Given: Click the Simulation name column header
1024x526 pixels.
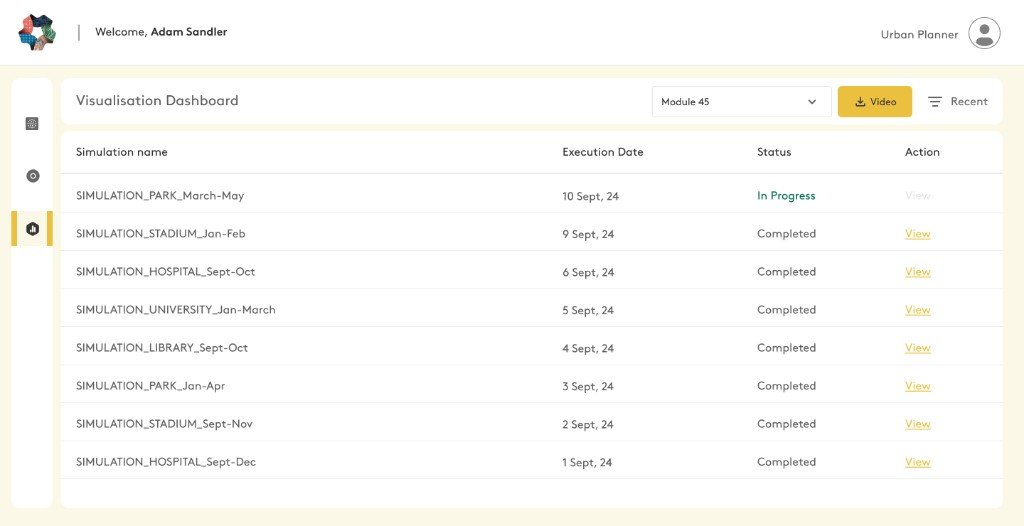Looking at the screenshot, I should click(x=121, y=152).
